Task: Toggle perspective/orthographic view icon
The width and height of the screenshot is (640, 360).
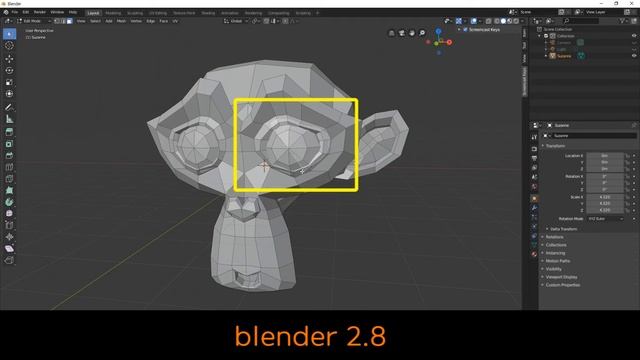Action: (x=391, y=33)
